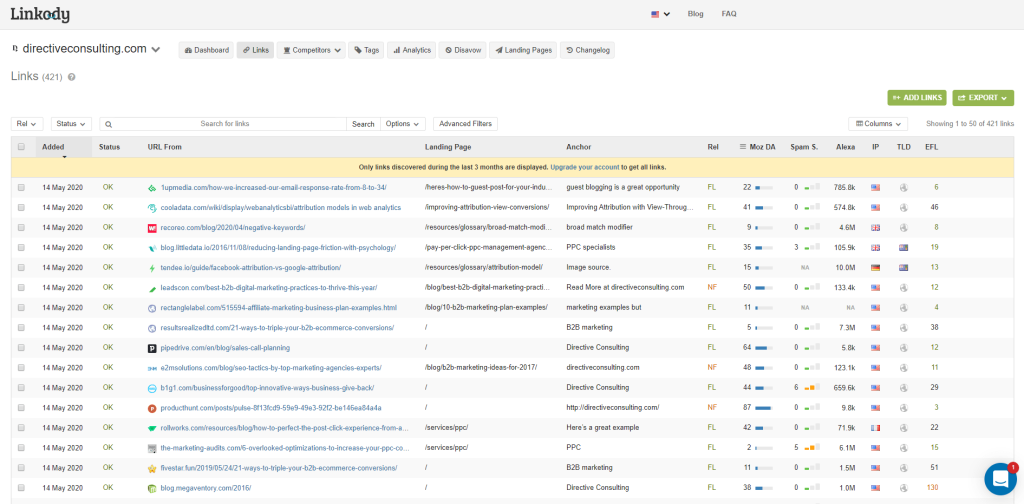Open the Changelog tab
The width and height of the screenshot is (1024, 504).
[587, 50]
